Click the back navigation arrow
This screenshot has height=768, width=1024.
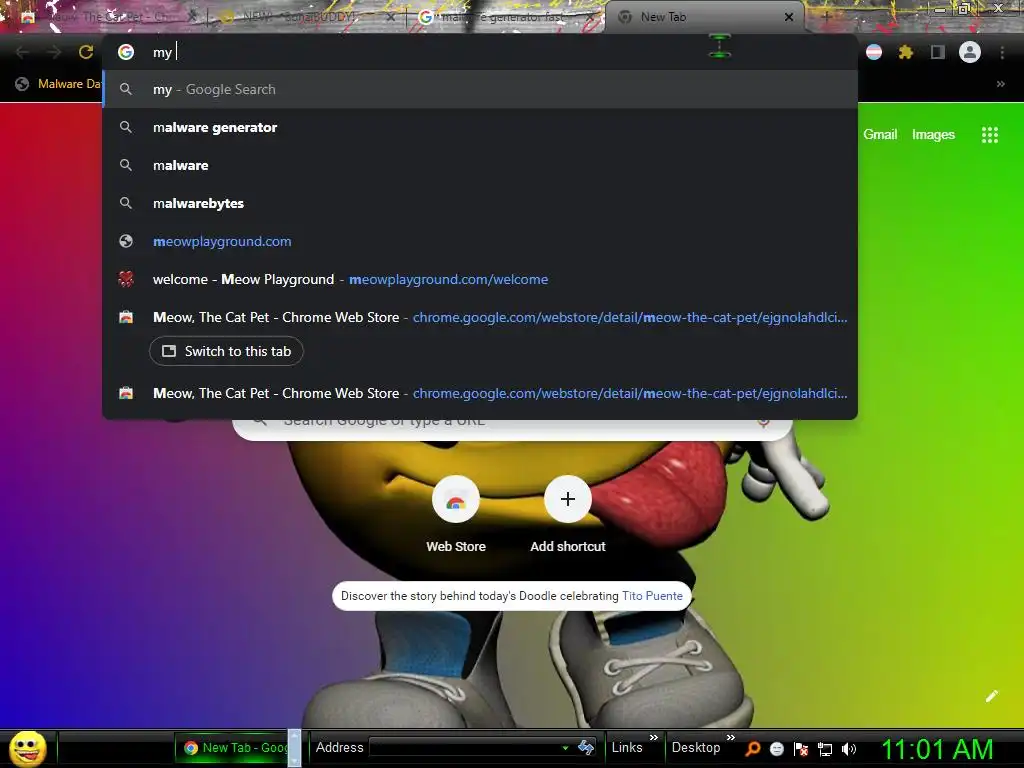click(x=22, y=52)
